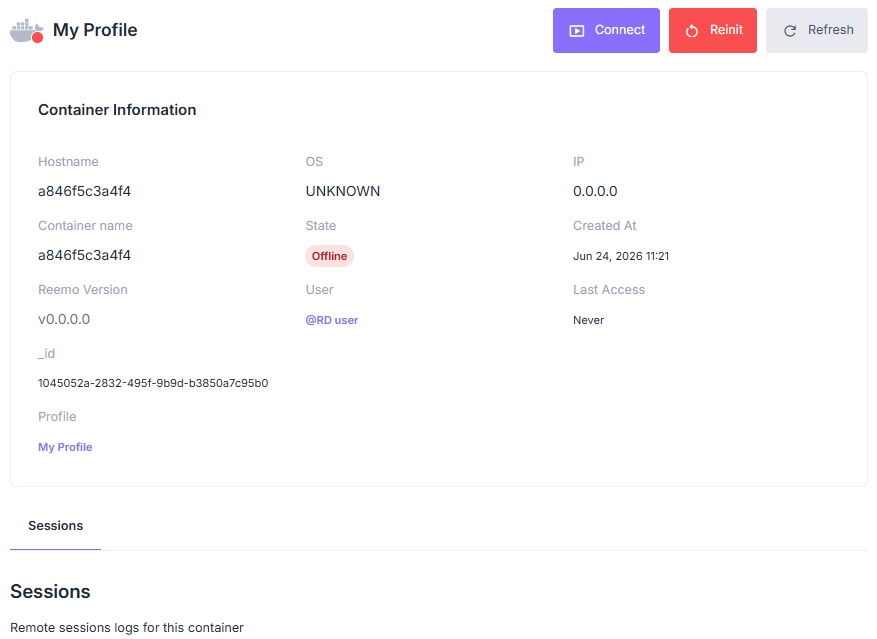Click the Connect button
Viewport: 877px width, 639px height.
[x=606, y=30]
